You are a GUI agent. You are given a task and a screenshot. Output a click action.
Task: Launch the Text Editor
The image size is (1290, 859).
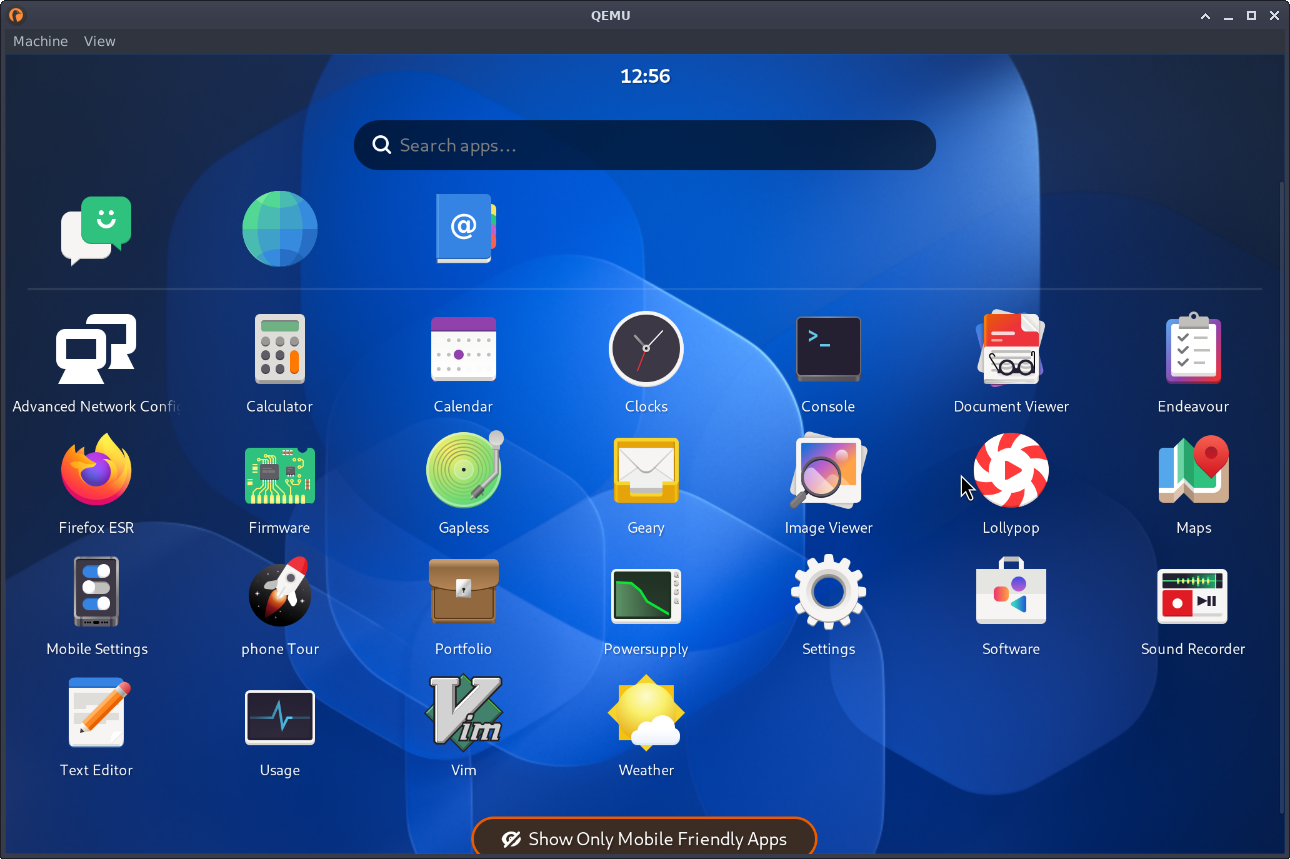tap(97, 712)
